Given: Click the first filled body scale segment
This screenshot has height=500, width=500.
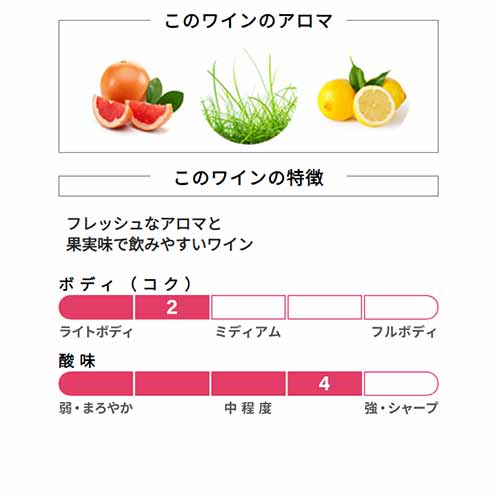Looking at the screenshot, I should point(96,307).
